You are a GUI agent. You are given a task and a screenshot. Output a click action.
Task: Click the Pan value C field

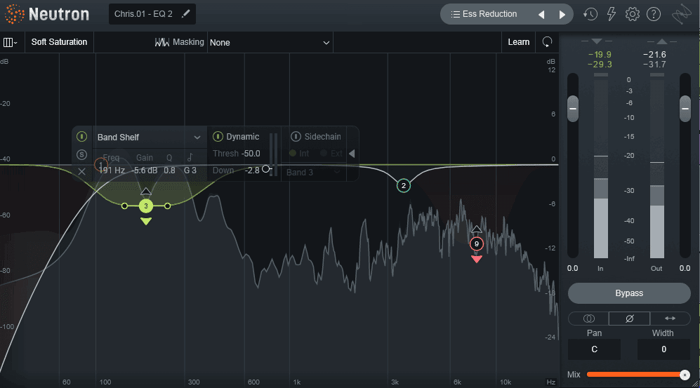[x=594, y=349]
